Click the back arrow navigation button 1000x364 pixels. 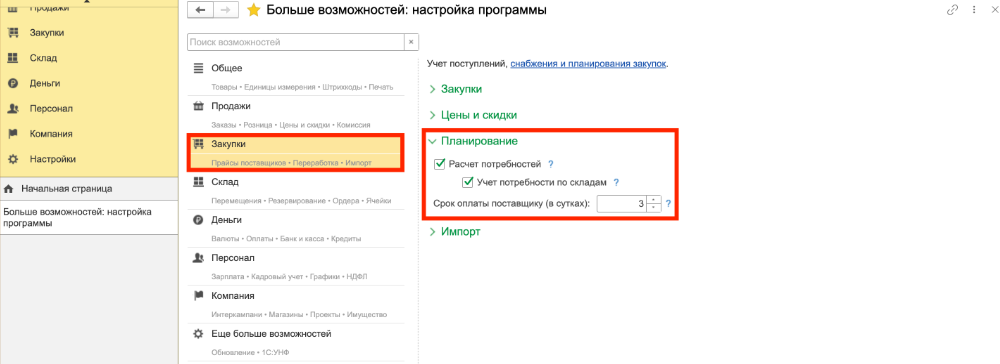[201, 10]
